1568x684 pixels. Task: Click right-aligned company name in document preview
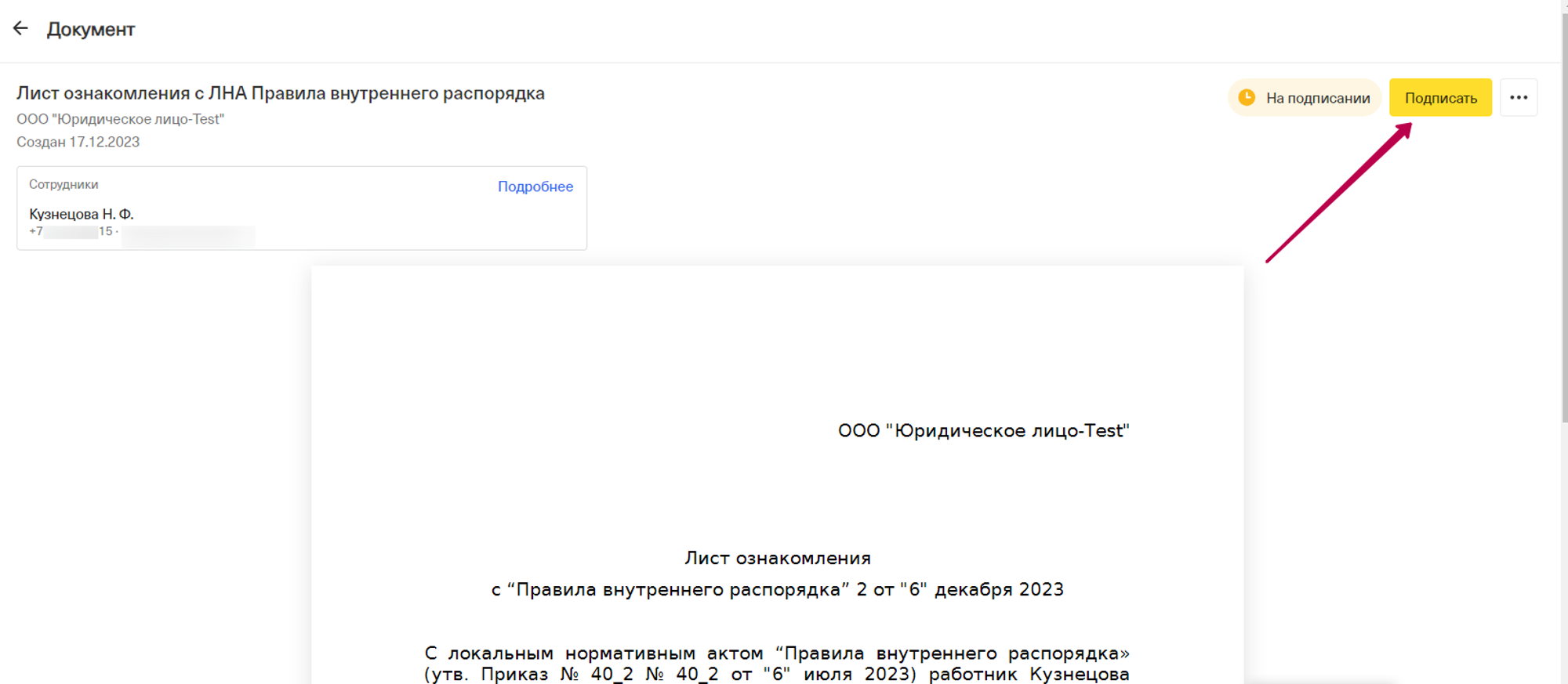[x=983, y=431]
